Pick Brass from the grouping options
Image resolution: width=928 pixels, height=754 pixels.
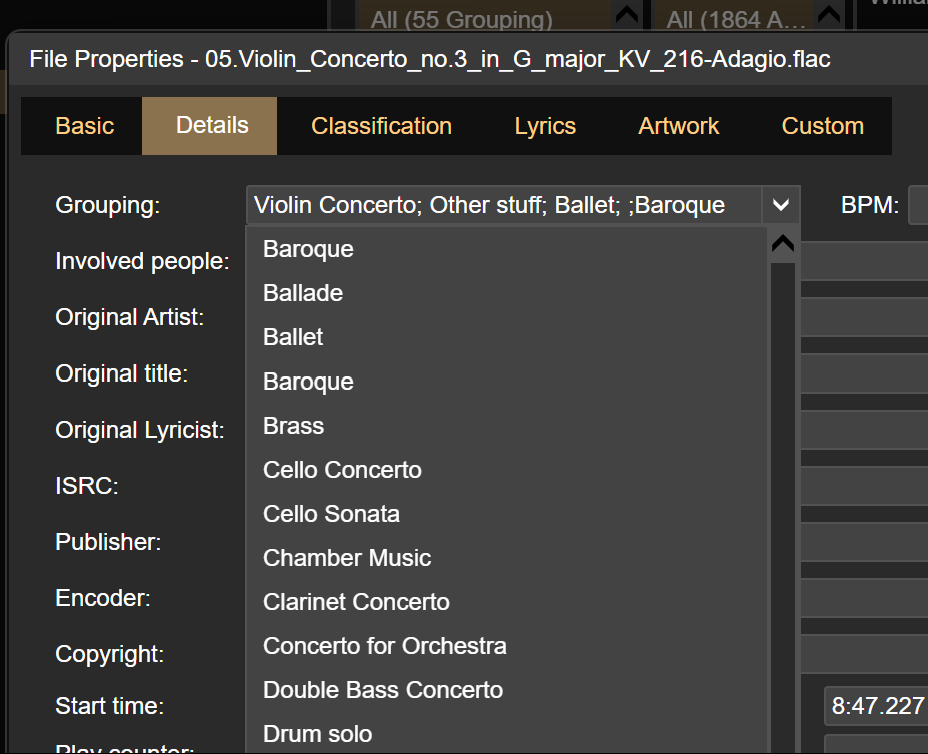293,426
